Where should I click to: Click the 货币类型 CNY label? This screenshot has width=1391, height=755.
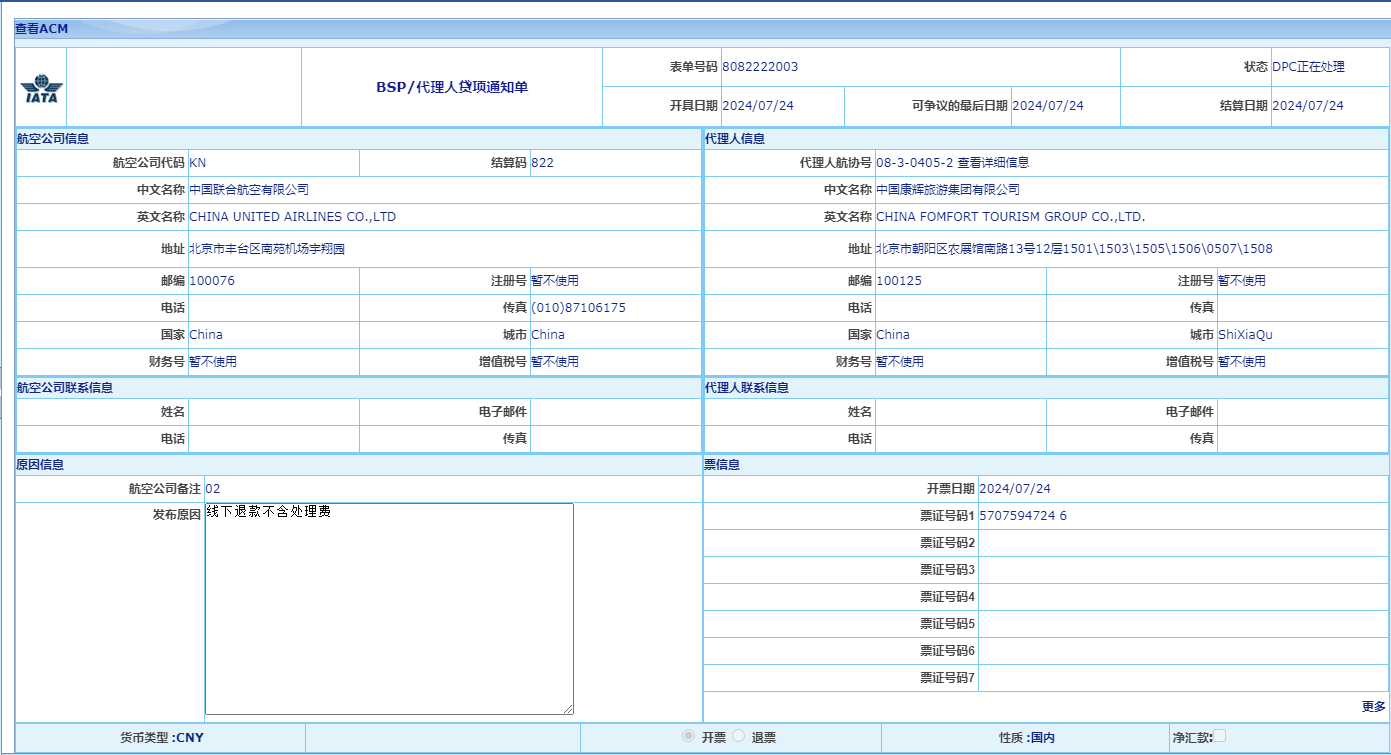tap(161, 738)
